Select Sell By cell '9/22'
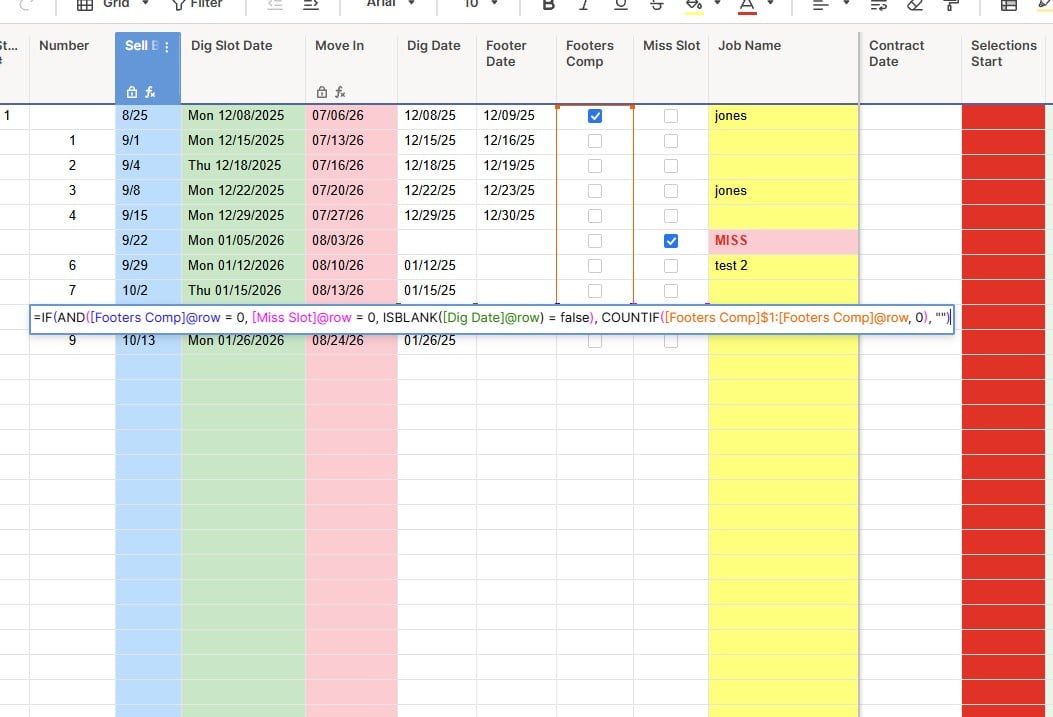The height and width of the screenshot is (717, 1053). (x=148, y=240)
